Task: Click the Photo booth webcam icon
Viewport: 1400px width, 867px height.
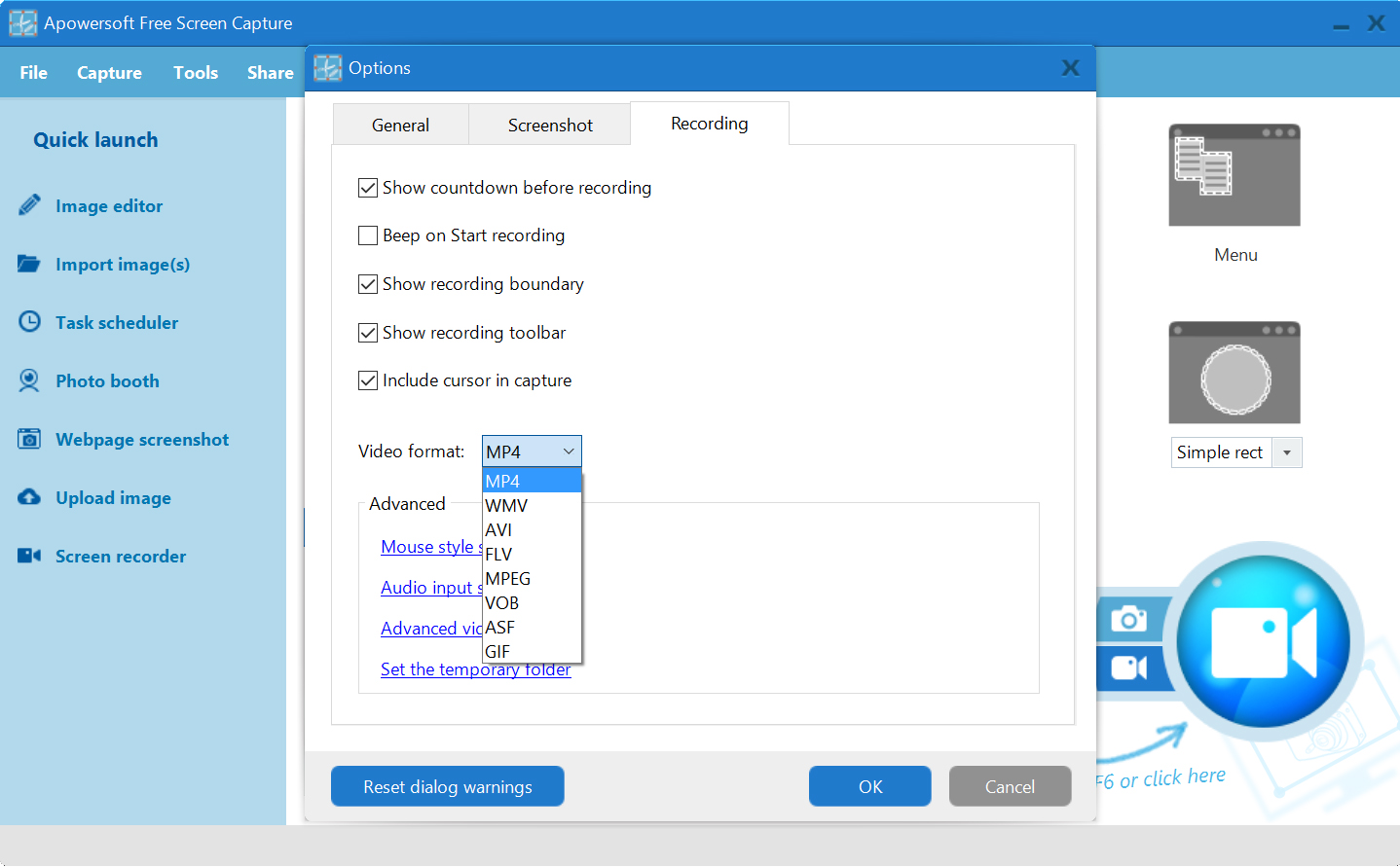Action: (x=29, y=380)
